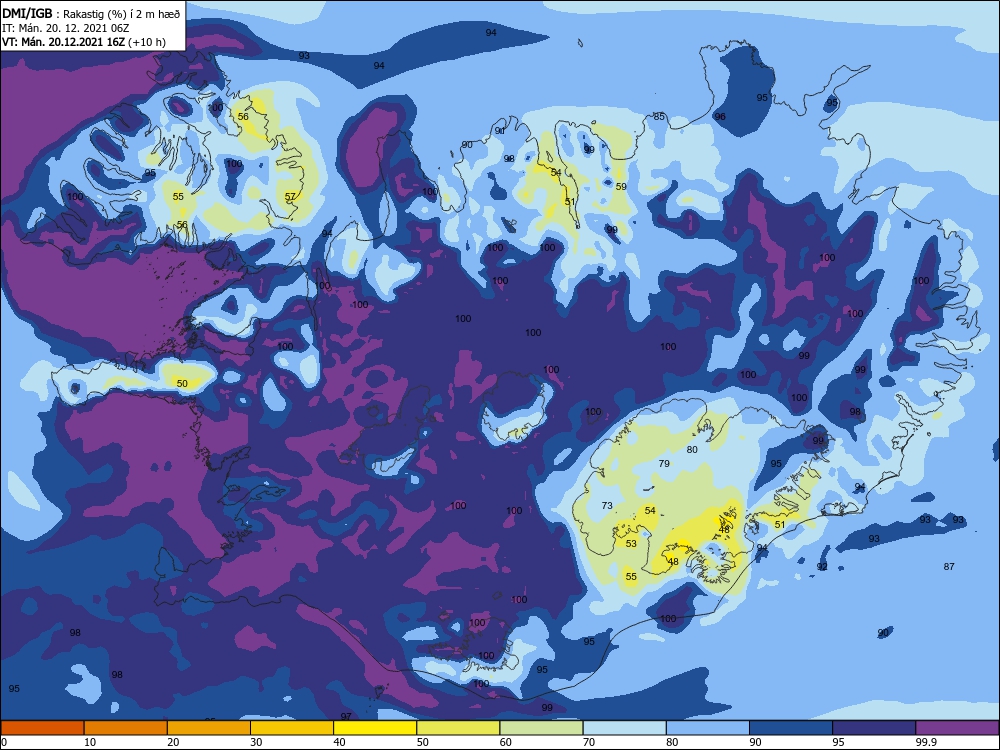Select the medium blue 90–95 legend swatch
Viewport: 1000px width, 750px height.
[x=791, y=728]
